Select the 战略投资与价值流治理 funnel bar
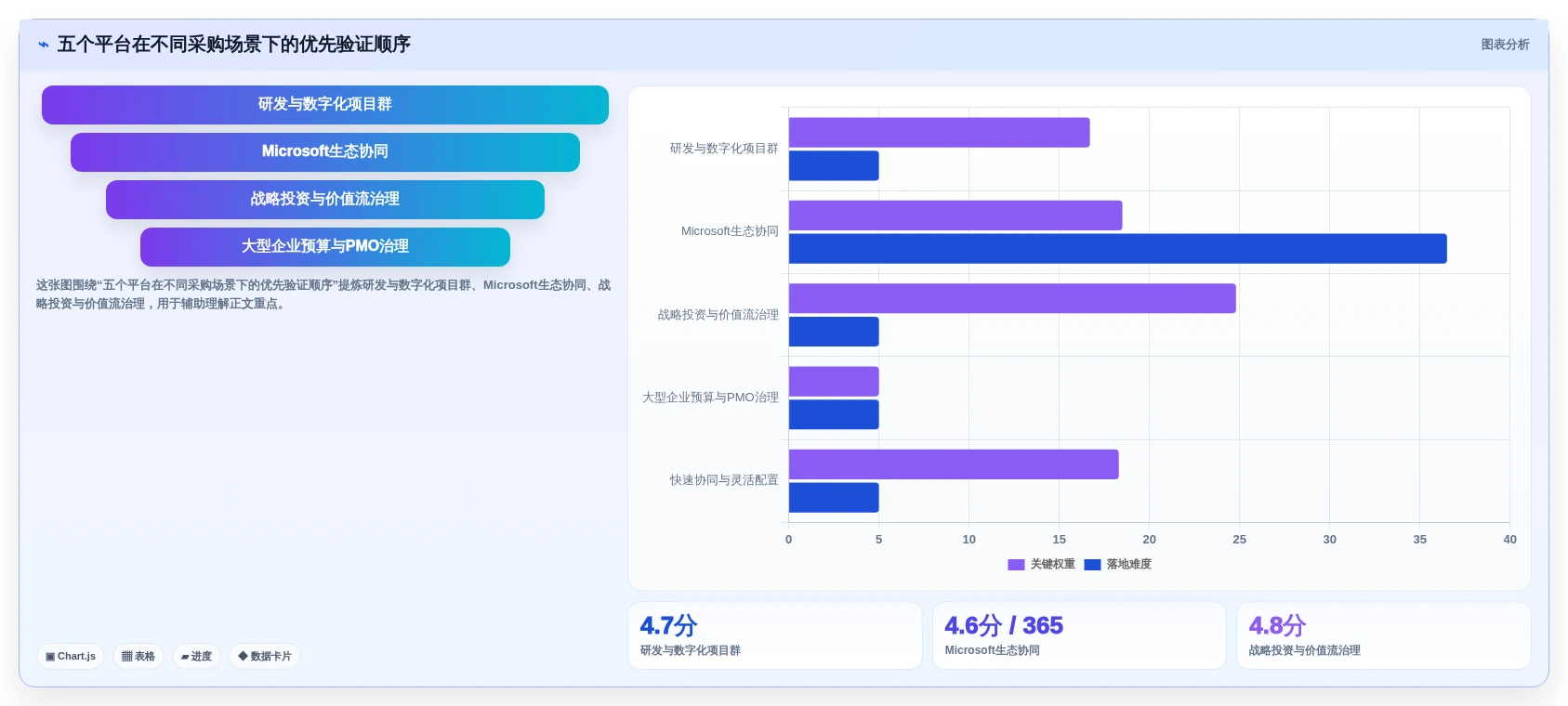The width and height of the screenshot is (1568, 706). (325, 200)
